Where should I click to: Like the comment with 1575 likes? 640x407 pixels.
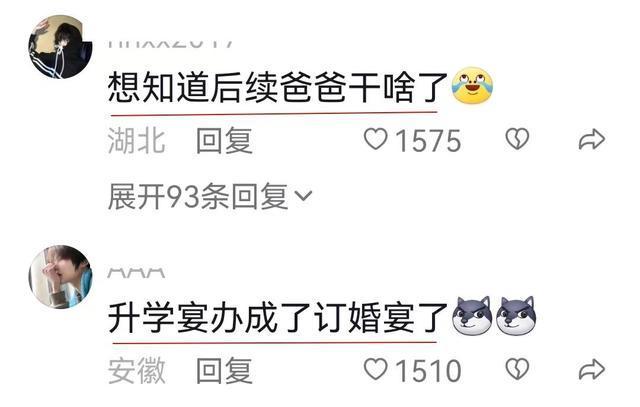376,139
